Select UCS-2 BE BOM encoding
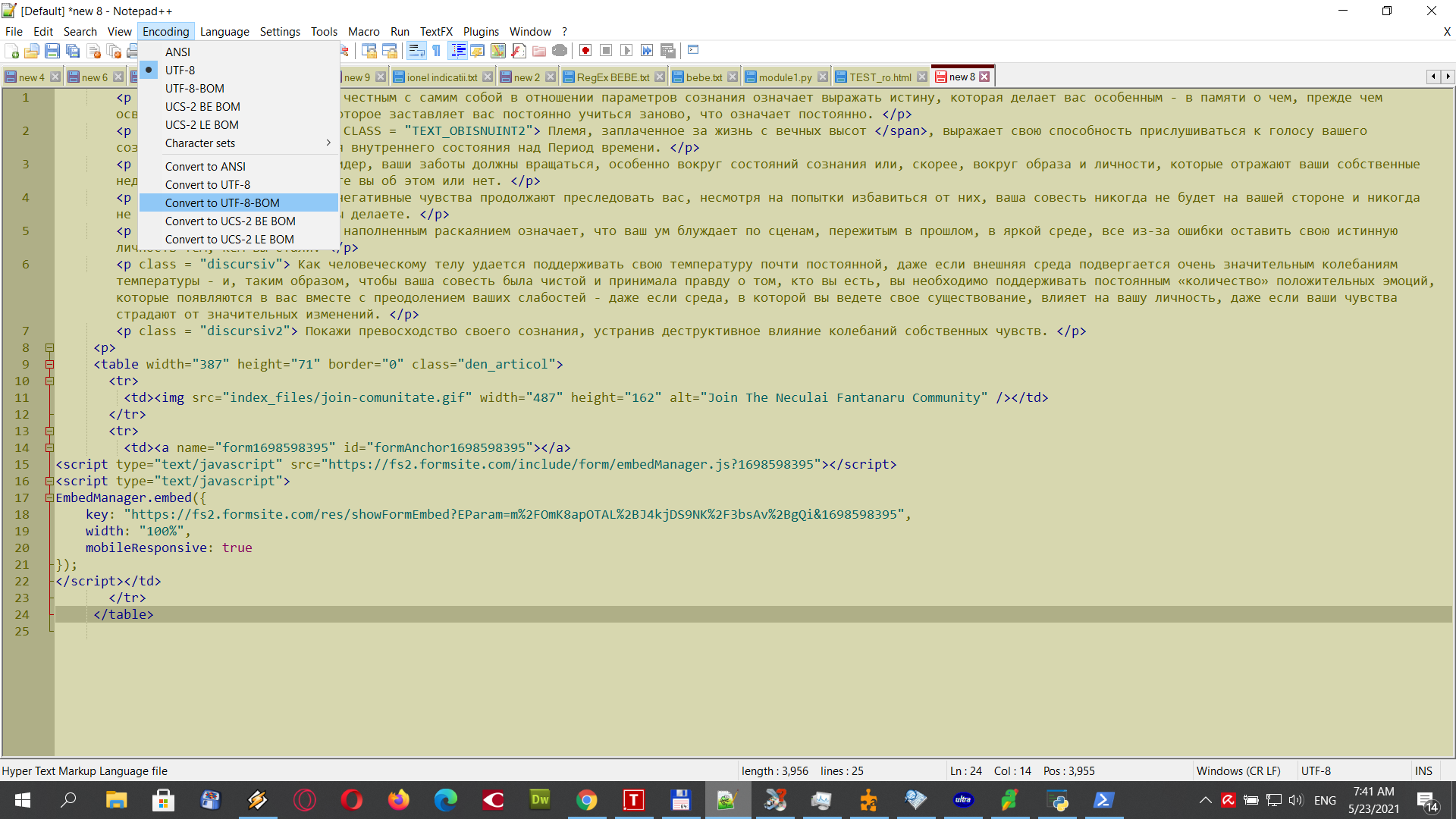This screenshot has height=819, width=1456. (239, 106)
